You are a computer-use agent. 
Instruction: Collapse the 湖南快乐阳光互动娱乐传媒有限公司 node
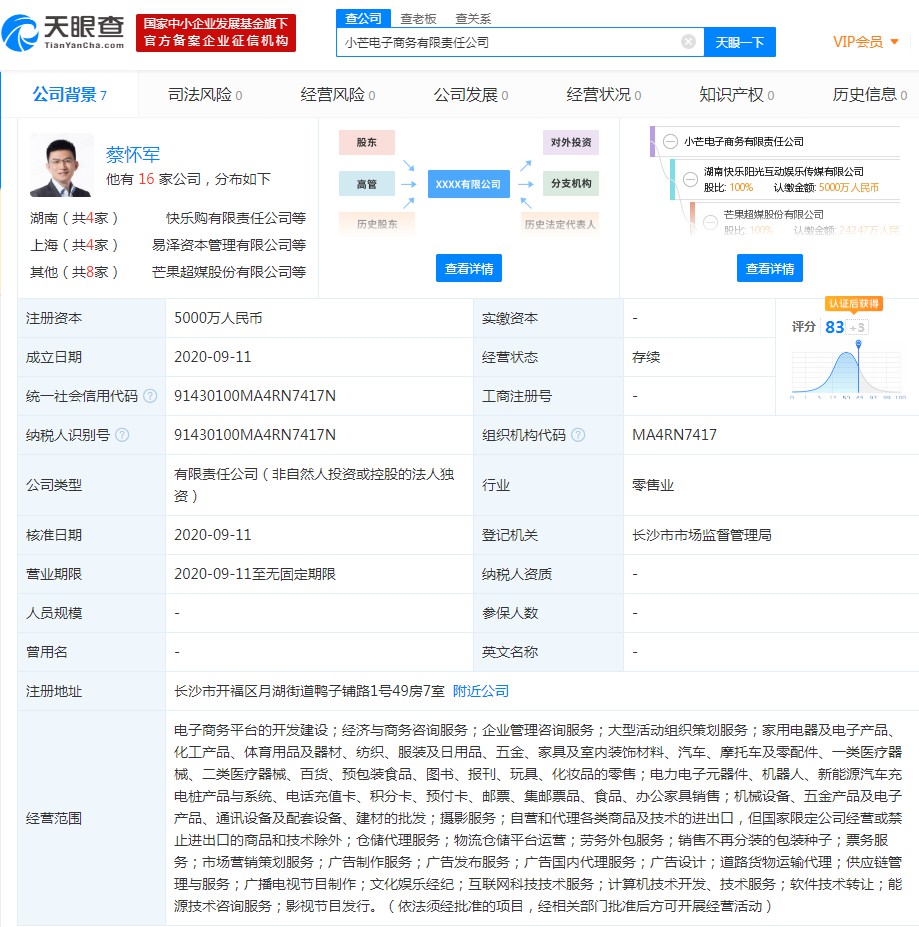coord(690,179)
